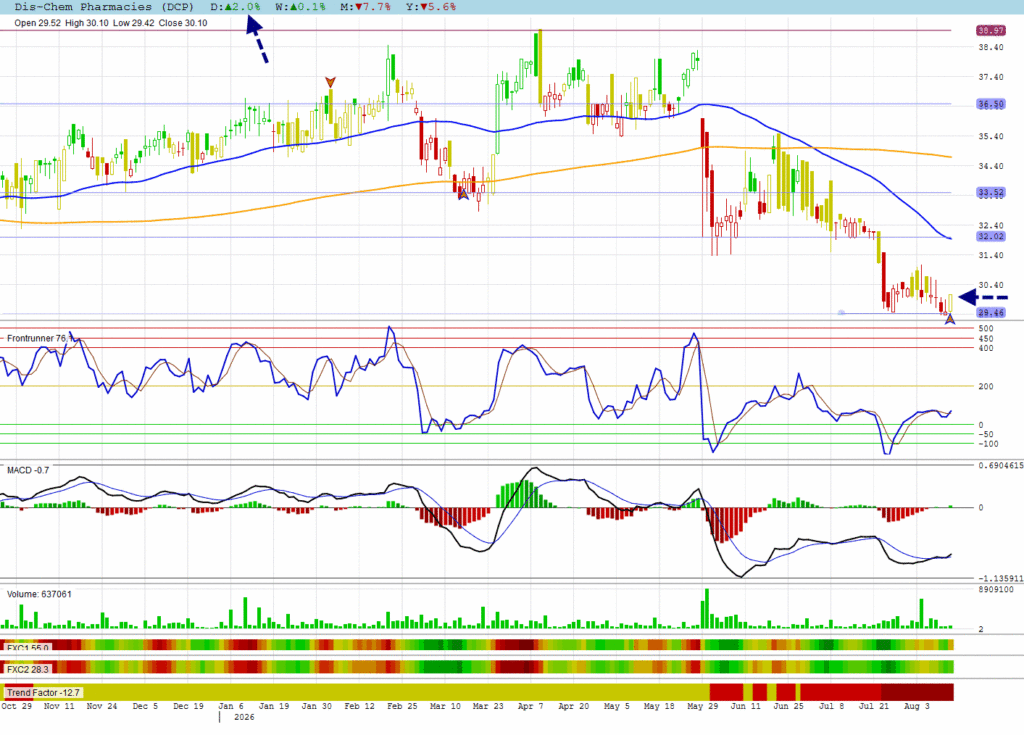Screen dimensions: 1024x735
Task: Click the May 29 date axis label
Action: pyautogui.click(x=703, y=706)
